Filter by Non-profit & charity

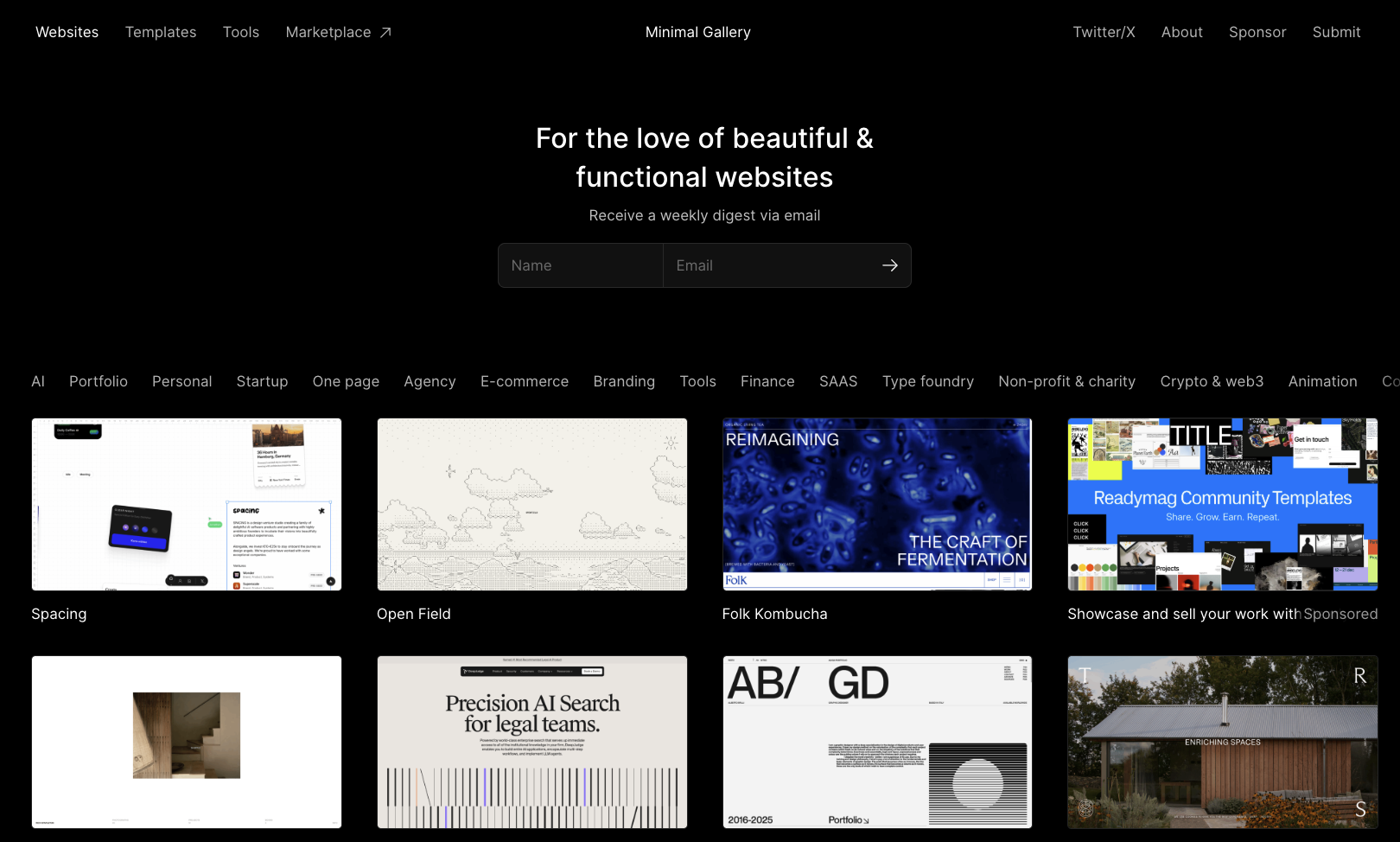coord(1067,381)
